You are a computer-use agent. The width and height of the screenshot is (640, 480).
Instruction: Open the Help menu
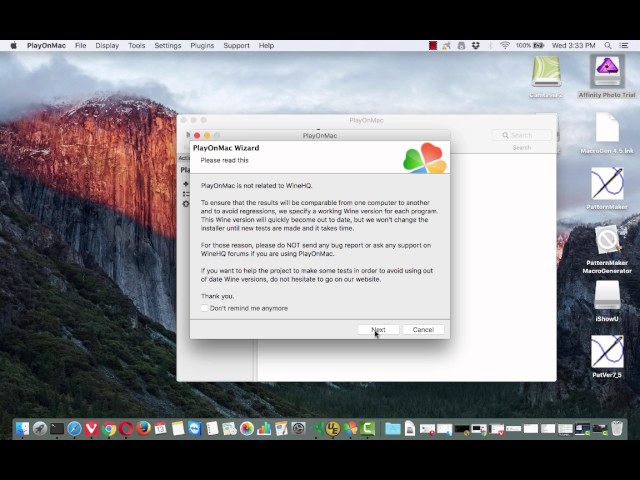(x=266, y=45)
